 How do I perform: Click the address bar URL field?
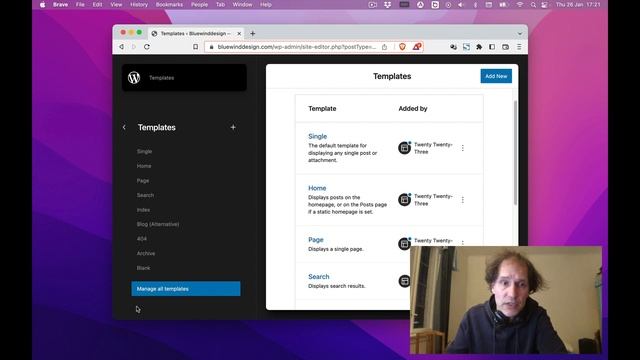(x=297, y=47)
